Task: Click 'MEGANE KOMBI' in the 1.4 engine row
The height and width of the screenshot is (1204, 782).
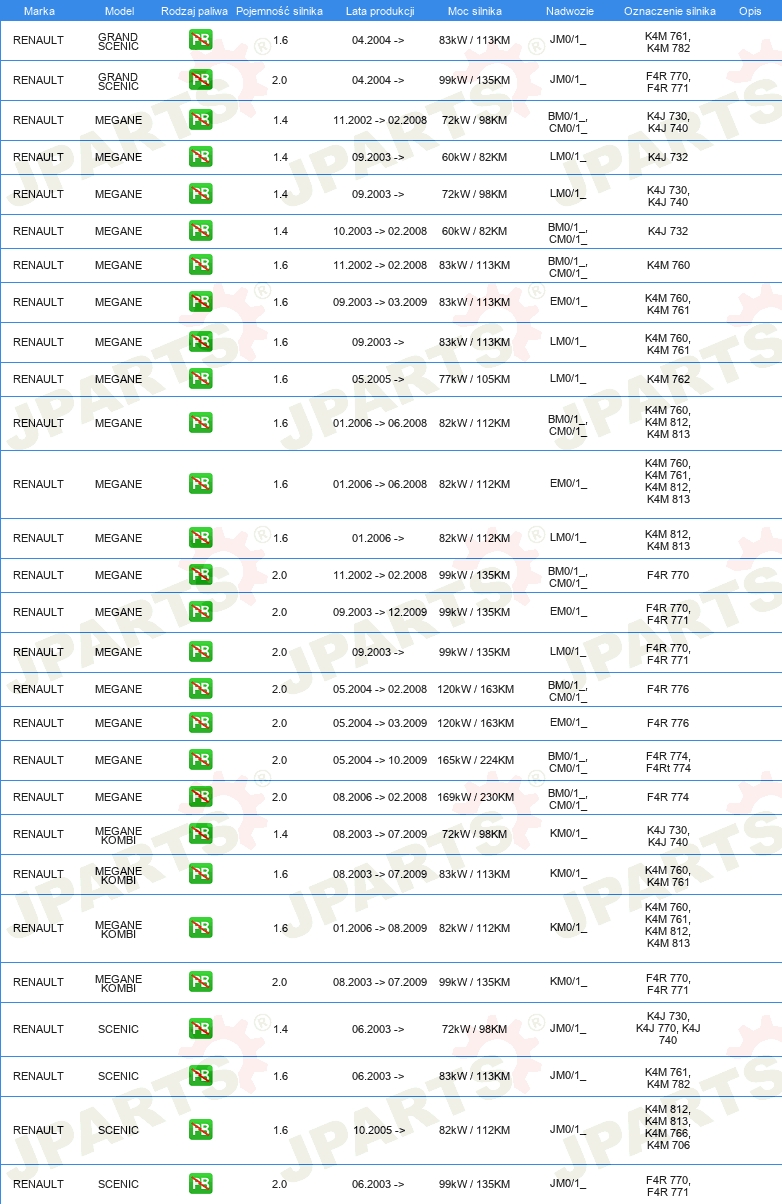Action: click(118, 835)
